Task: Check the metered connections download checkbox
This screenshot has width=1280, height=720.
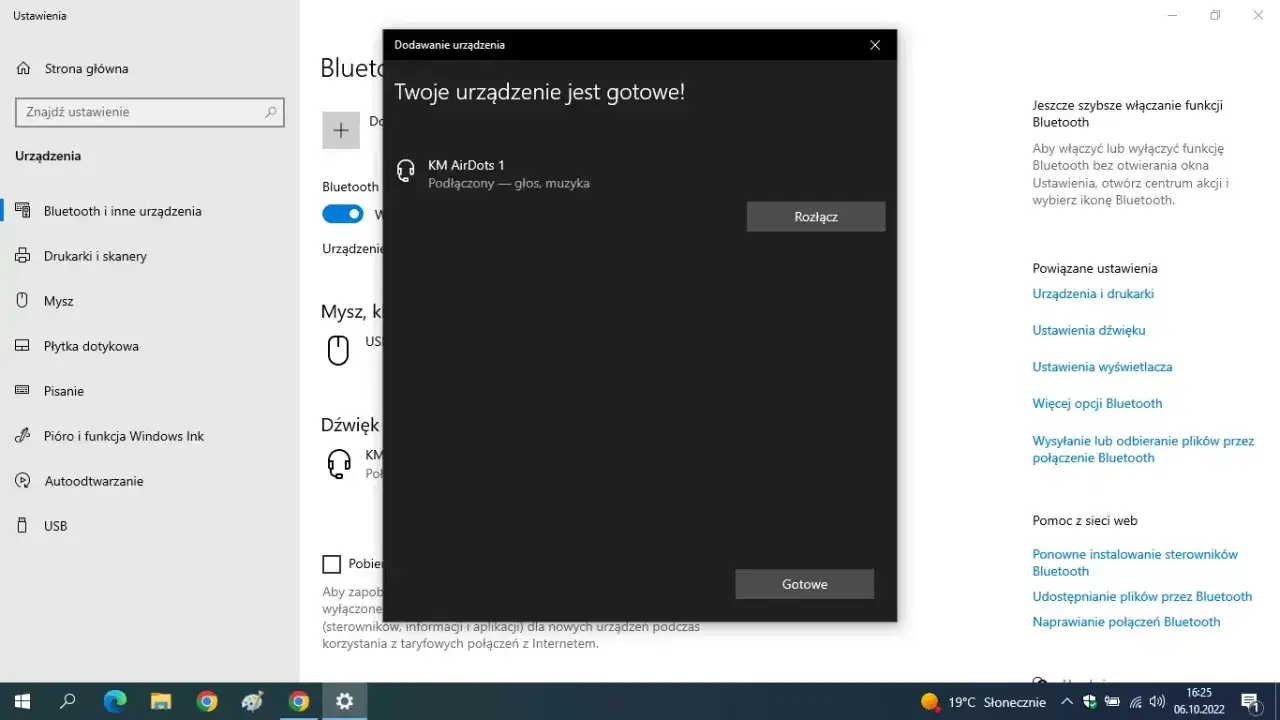Action: 332,564
